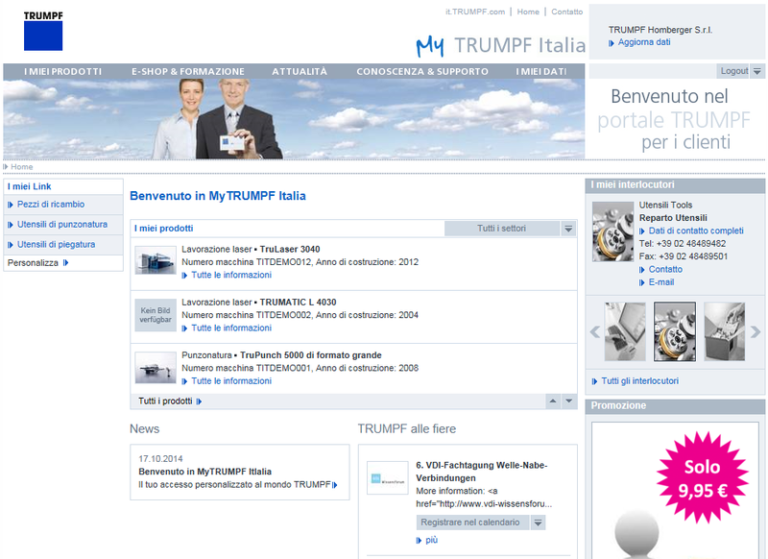The width and height of the screenshot is (768, 559).
Task: Open the I MIEI PRODOTTI menu
Action: click(63, 72)
